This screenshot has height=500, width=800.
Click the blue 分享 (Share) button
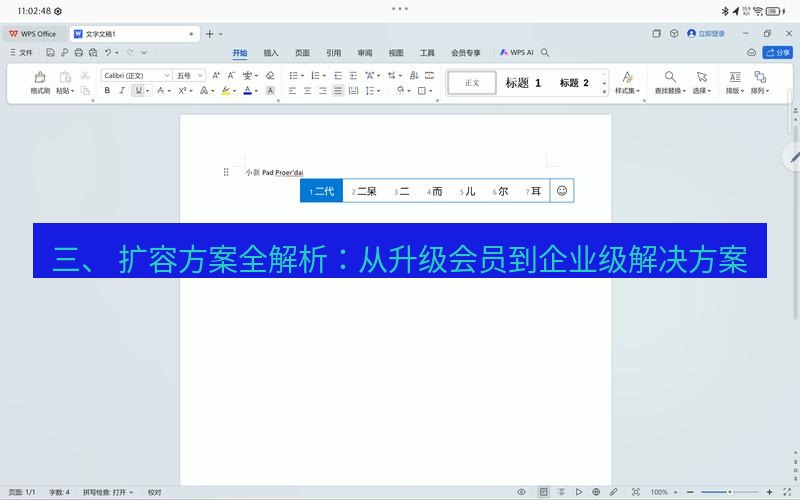pos(778,53)
